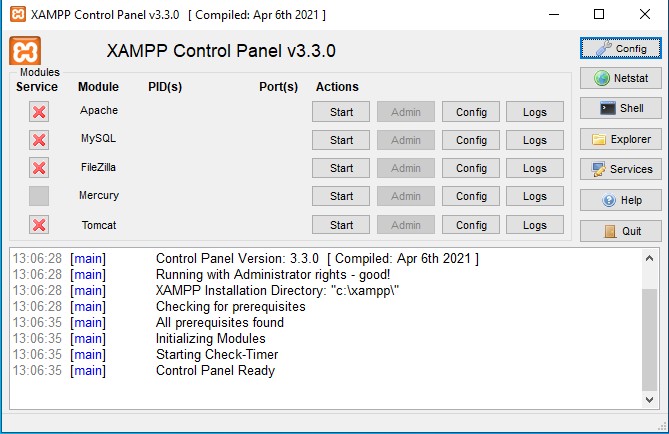This screenshot has height=434, width=669.
Task: Launch the Shell terminal
Action: click(620, 109)
